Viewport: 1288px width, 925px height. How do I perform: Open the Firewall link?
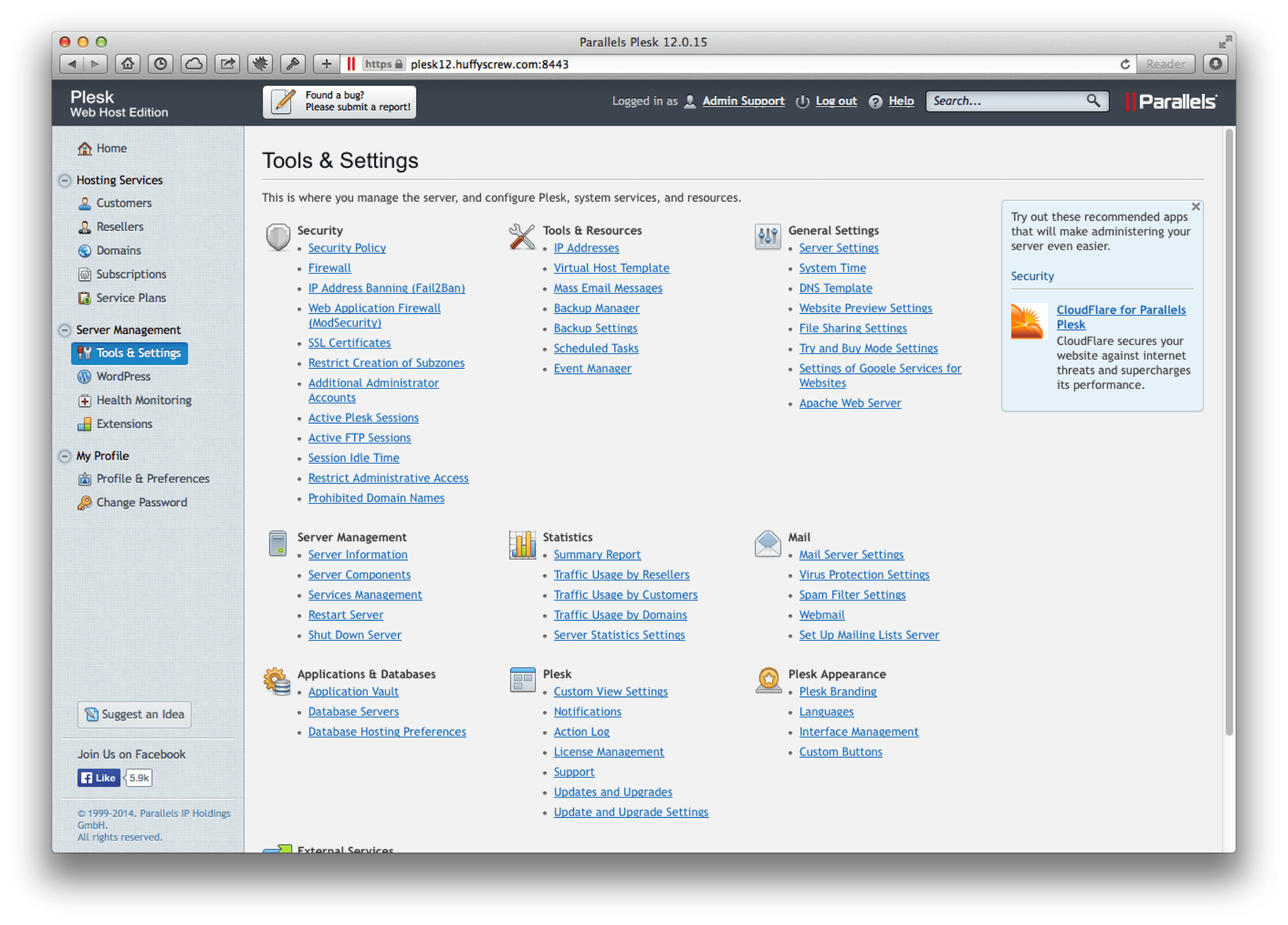click(x=329, y=268)
